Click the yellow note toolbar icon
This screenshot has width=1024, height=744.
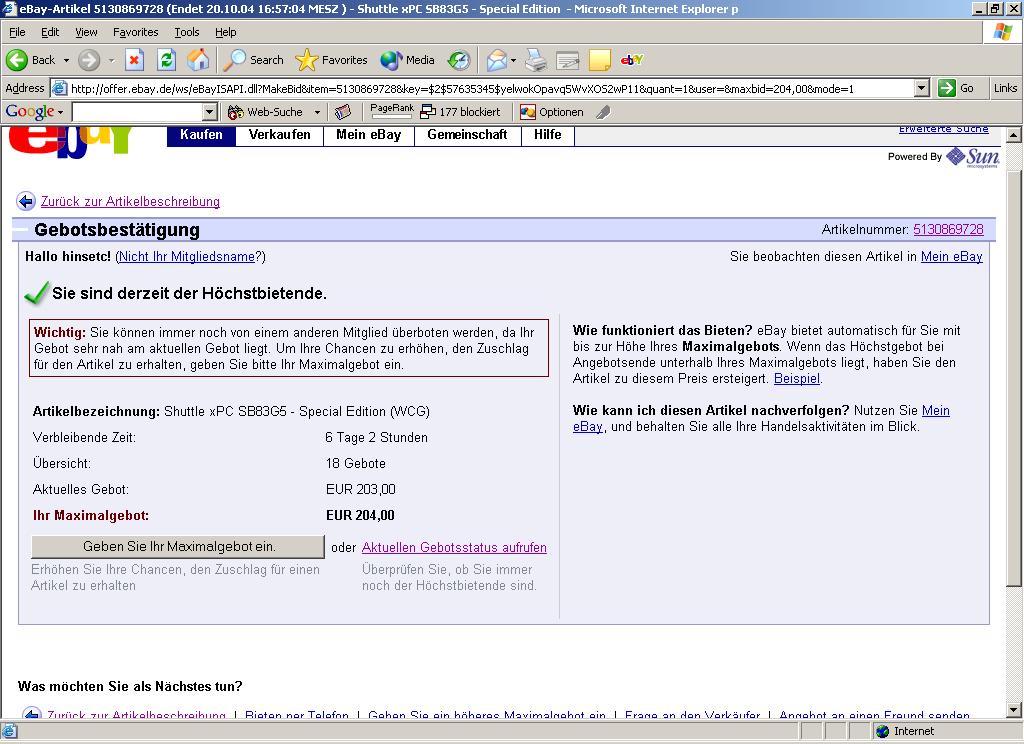click(600, 60)
